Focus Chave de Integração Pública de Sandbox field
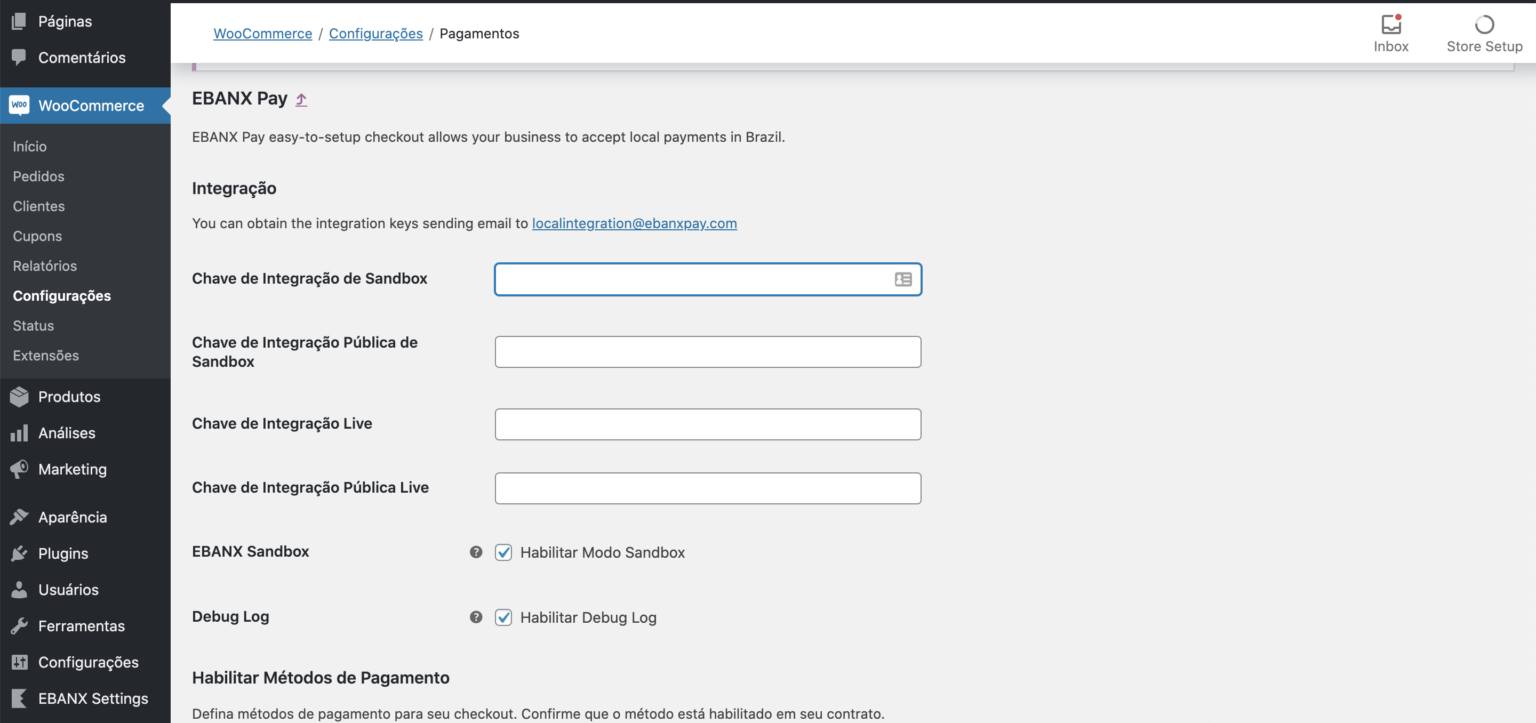This screenshot has width=1536, height=723. point(708,352)
